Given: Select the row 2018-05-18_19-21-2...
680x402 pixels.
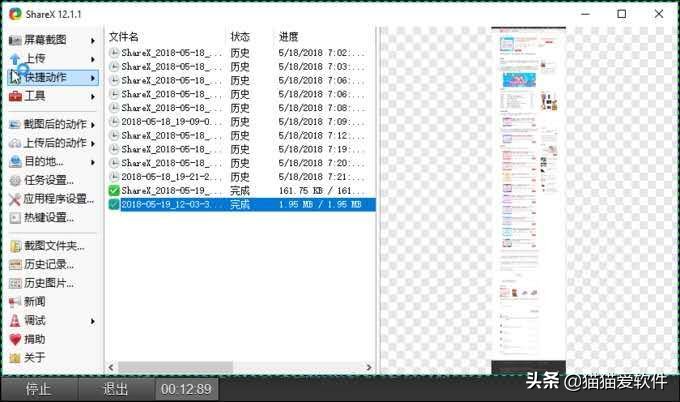Looking at the screenshot, I should (x=241, y=177).
